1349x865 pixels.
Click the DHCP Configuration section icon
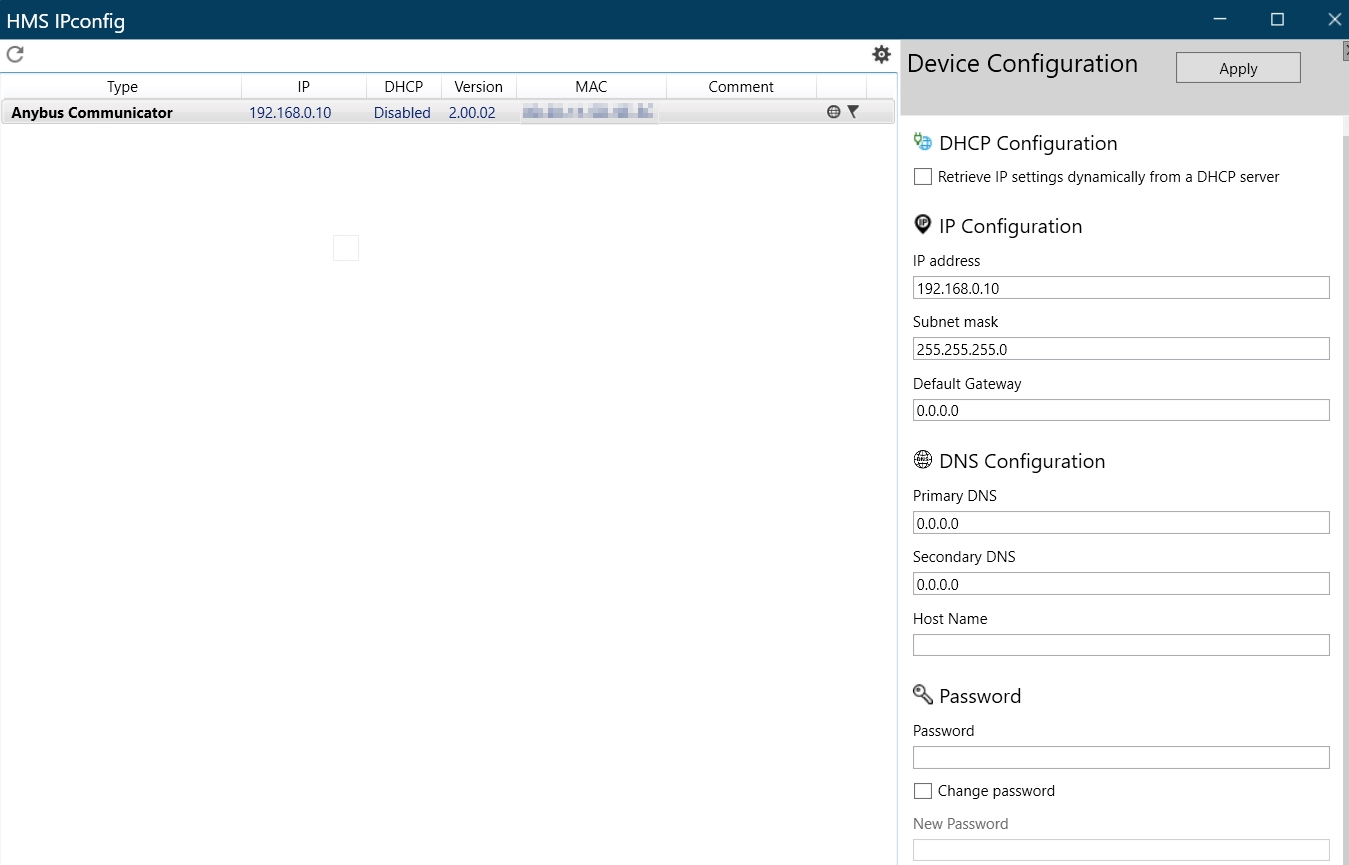[923, 143]
